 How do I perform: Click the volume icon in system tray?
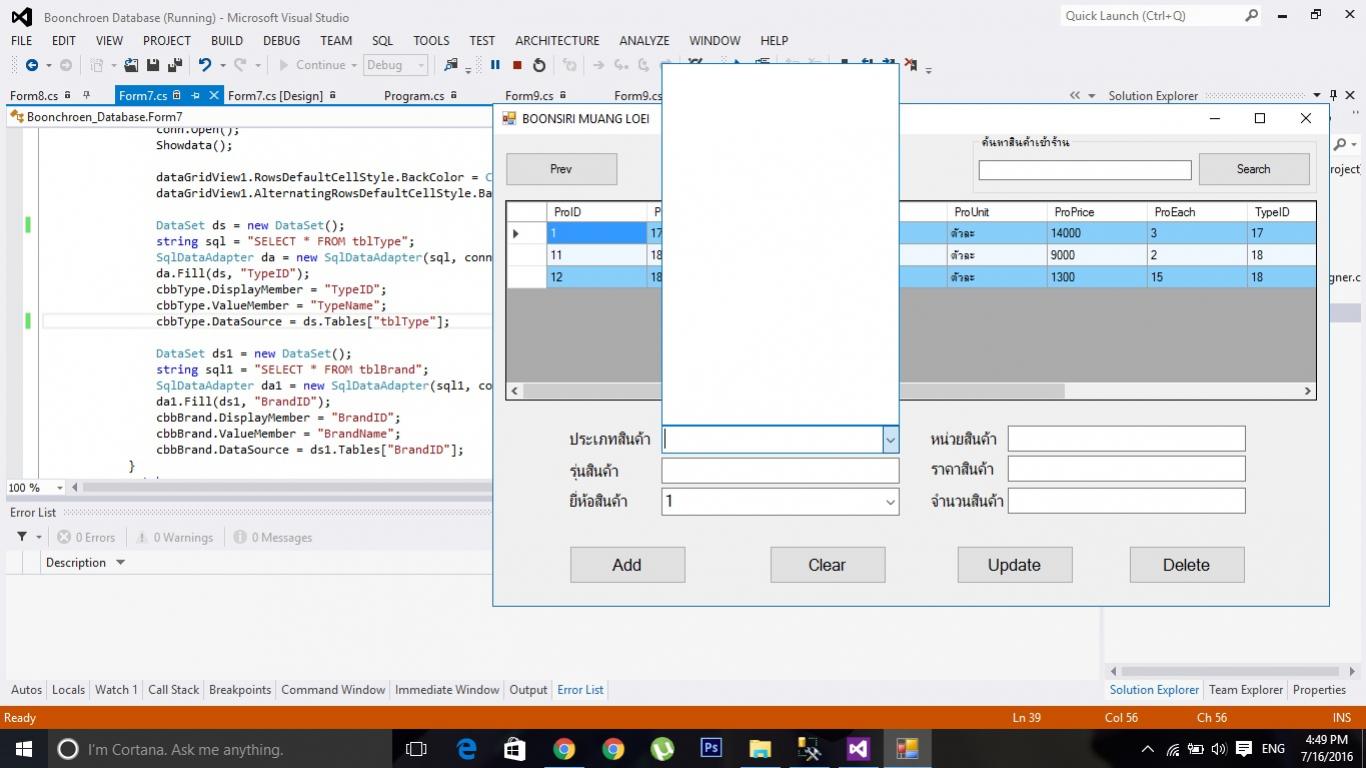coord(1219,749)
